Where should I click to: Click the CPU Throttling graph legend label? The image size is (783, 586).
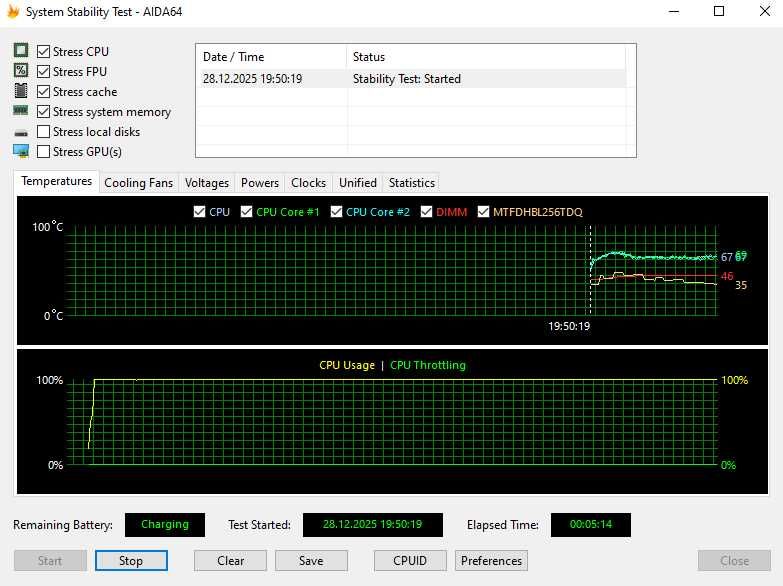[427, 365]
